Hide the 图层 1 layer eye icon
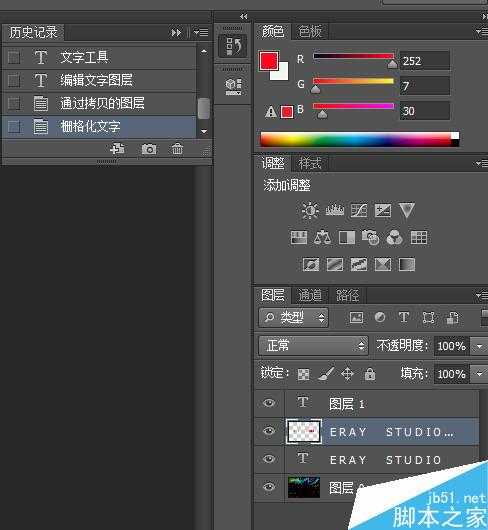The image size is (488, 530). tap(269, 403)
